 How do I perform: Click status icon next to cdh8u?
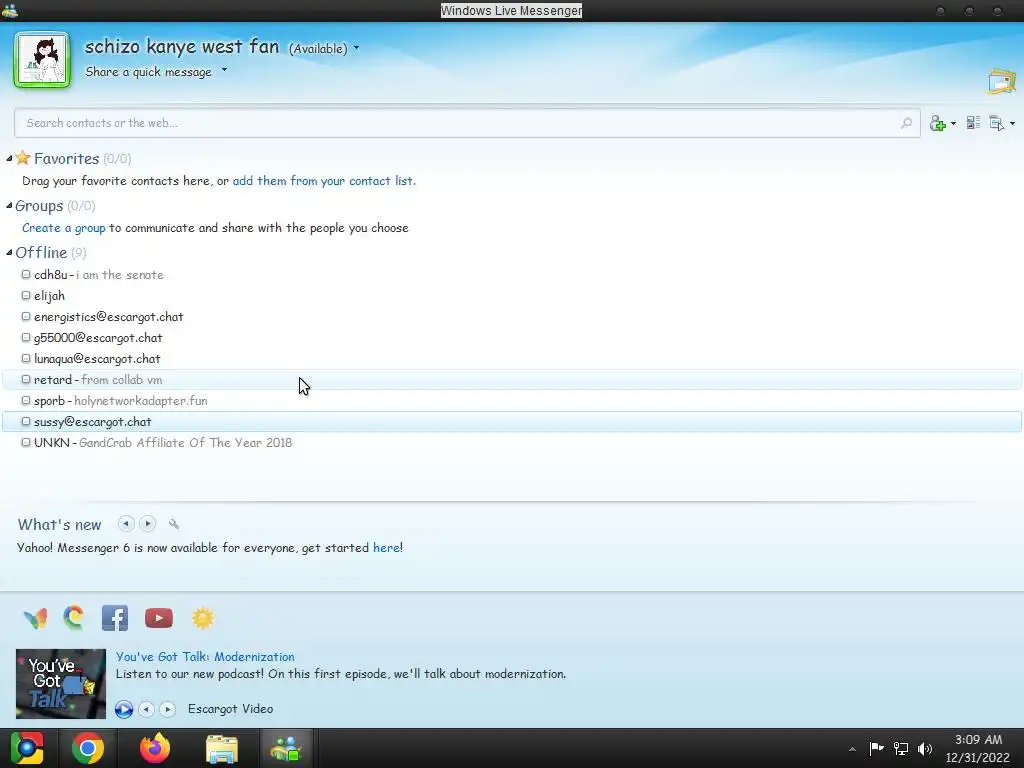pyautogui.click(x=26, y=274)
